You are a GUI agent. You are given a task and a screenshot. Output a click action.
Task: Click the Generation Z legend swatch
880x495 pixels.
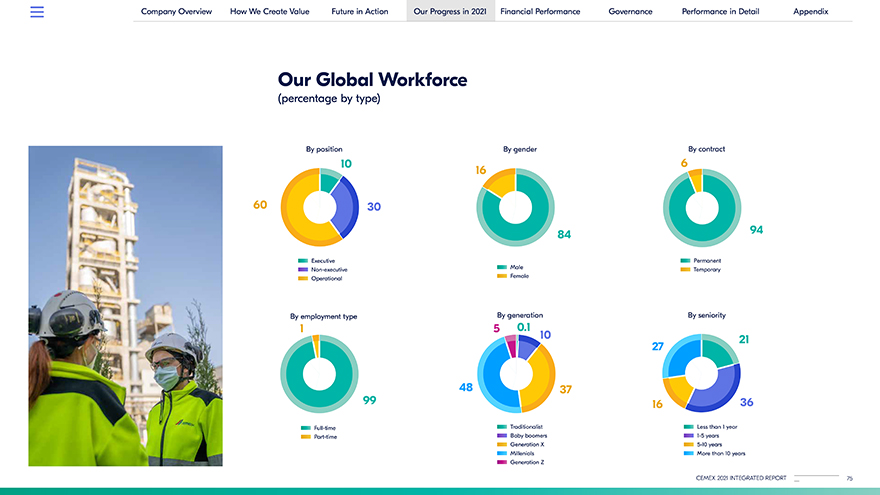[x=502, y=462]
